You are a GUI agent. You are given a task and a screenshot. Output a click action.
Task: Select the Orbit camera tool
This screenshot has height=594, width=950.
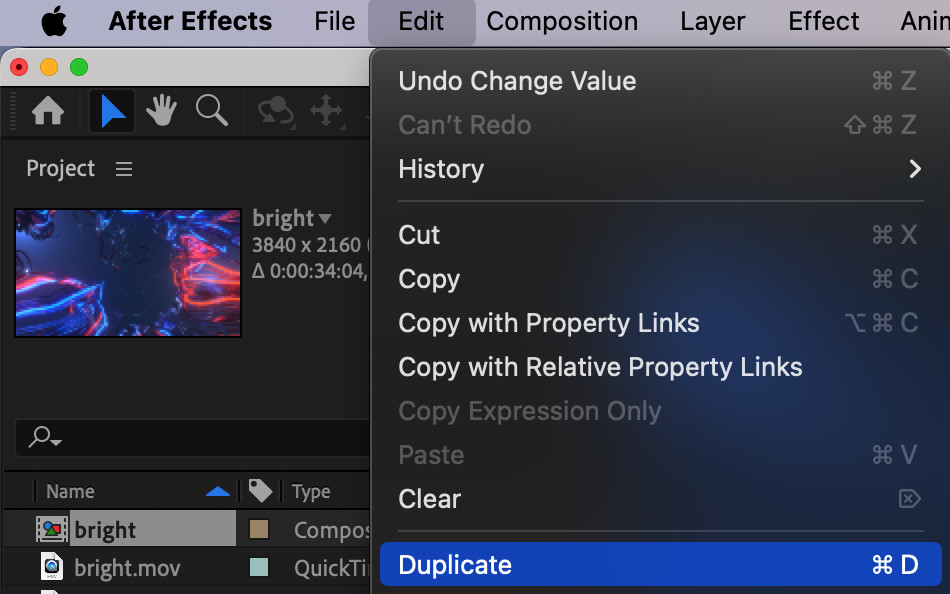pyautogui.click(x=275, y=111)
